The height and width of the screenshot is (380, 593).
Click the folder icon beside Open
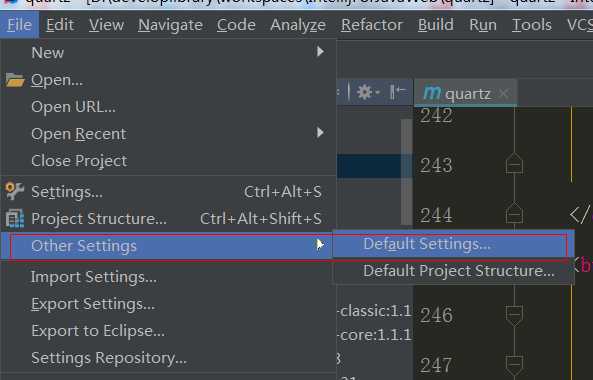point(15,80)
